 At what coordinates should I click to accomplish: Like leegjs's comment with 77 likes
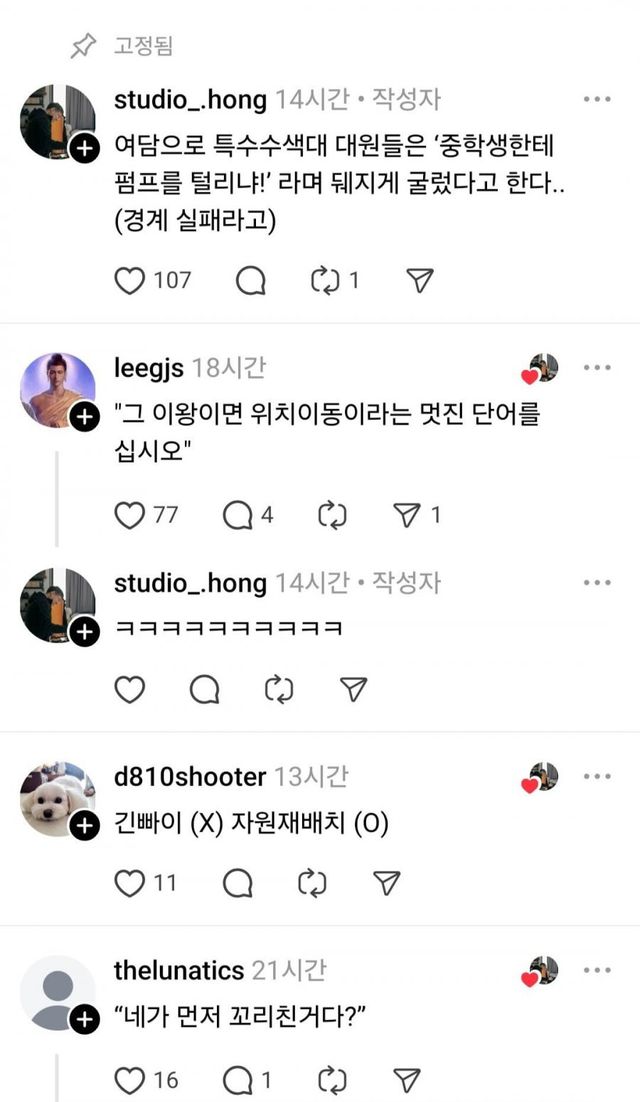pyautogui.click(x=130, y=515)
